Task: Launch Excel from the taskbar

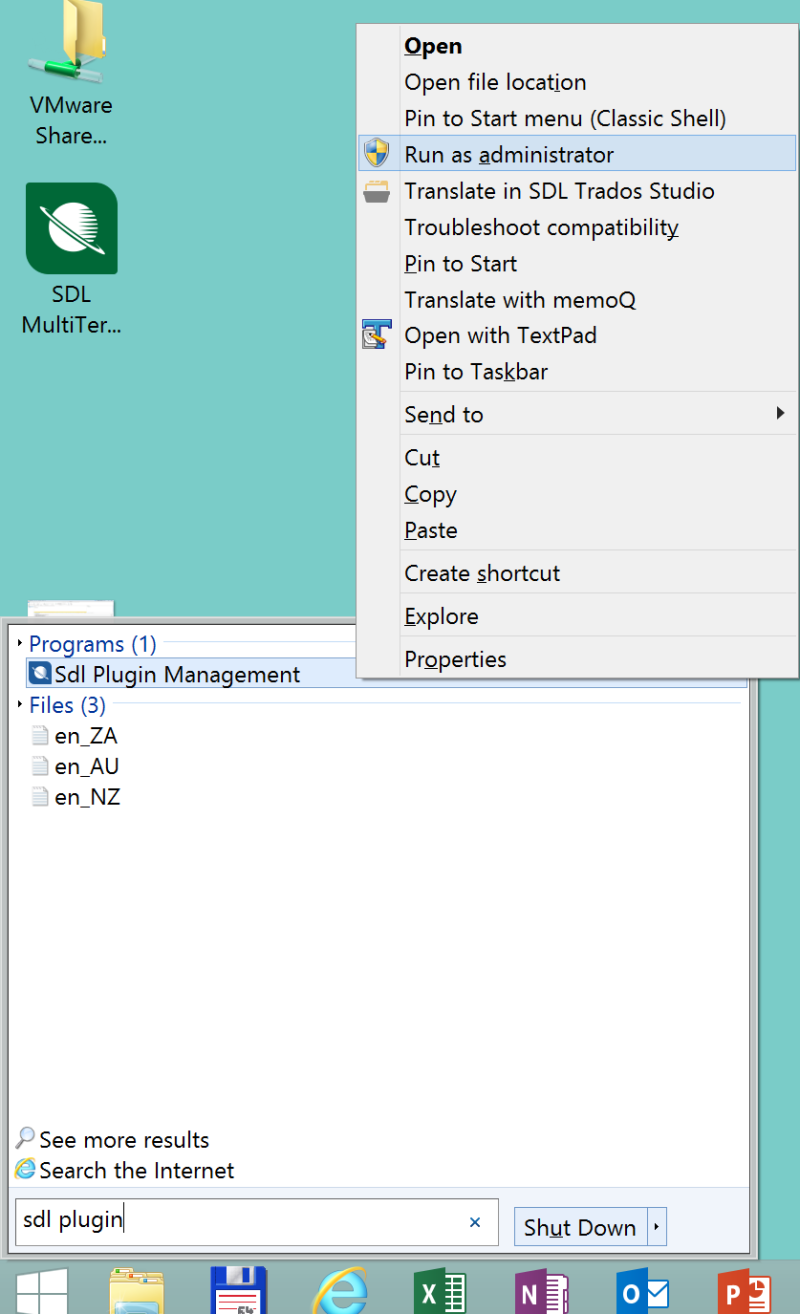Action: 441,1293
